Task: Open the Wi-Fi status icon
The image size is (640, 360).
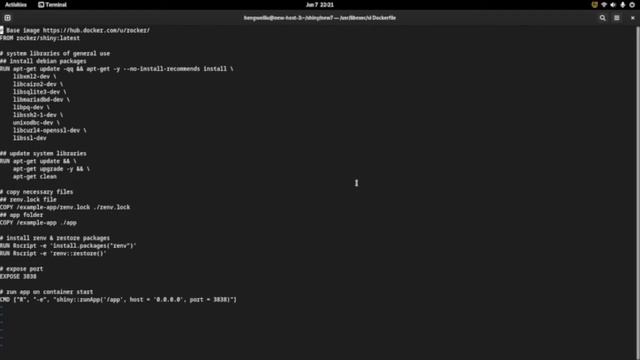Action: click(x=604, y=5)
